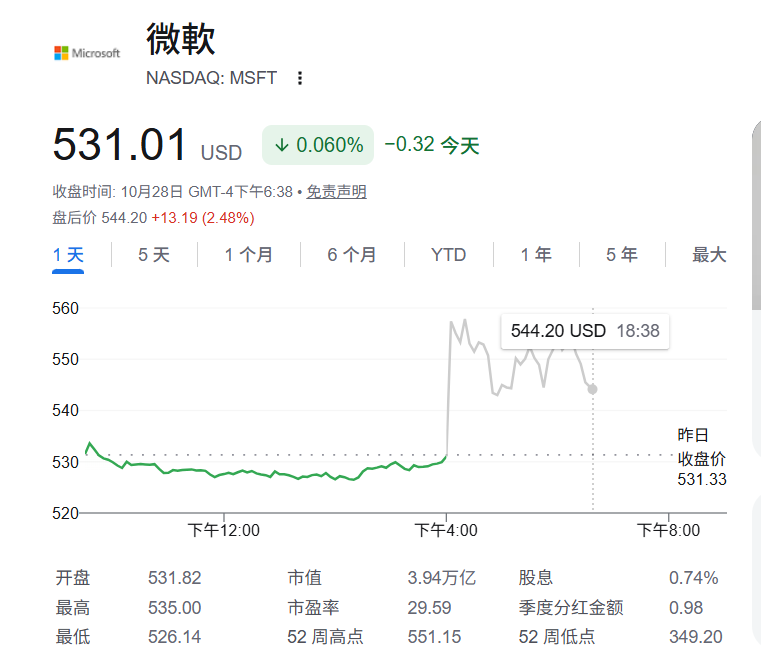The width and height of the screenshot is (761, 657).
Task: Click the 季度分红金额 label
Action: click(x=571, y=608)
